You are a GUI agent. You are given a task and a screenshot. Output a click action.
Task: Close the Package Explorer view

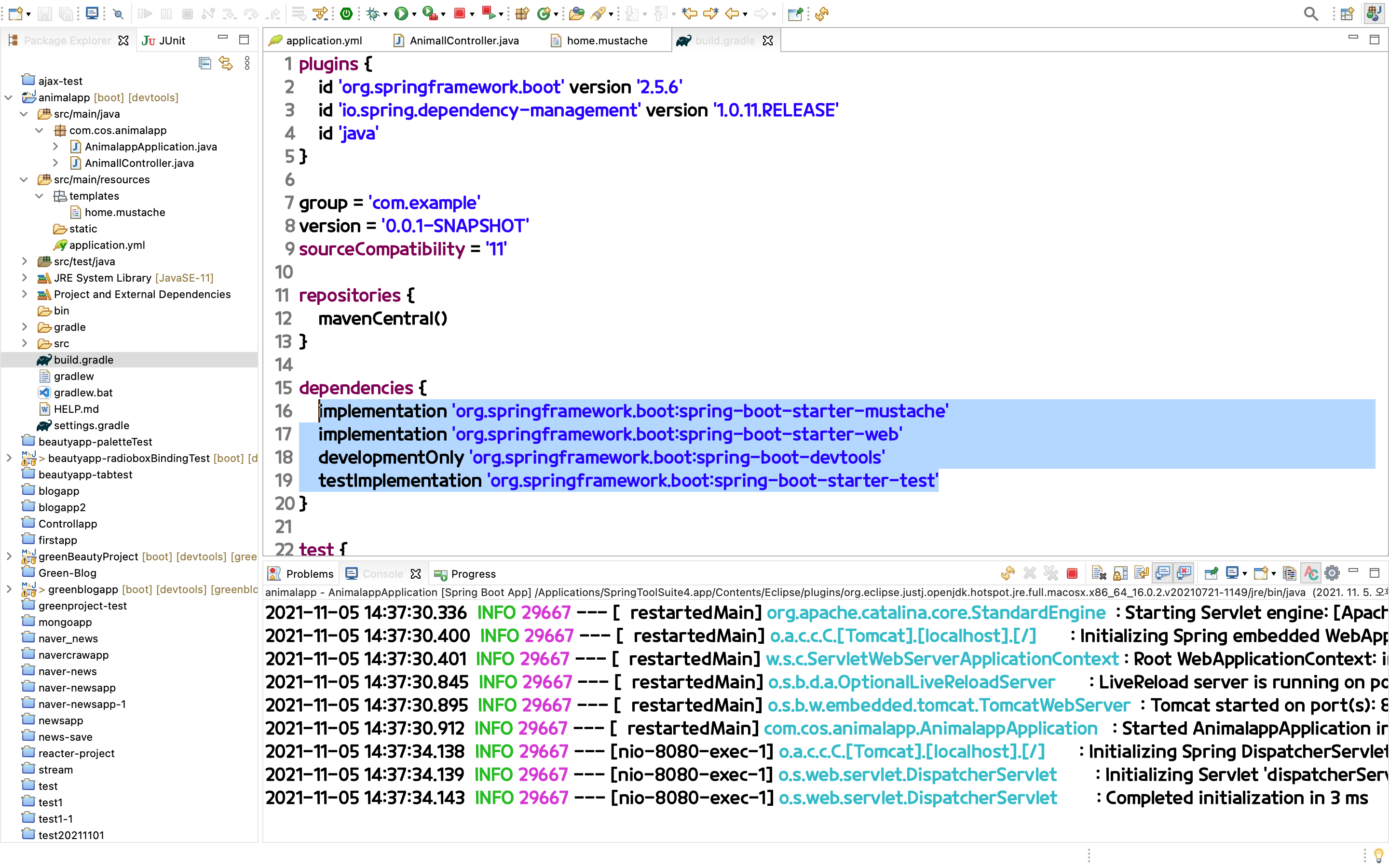tap(123, 40)
